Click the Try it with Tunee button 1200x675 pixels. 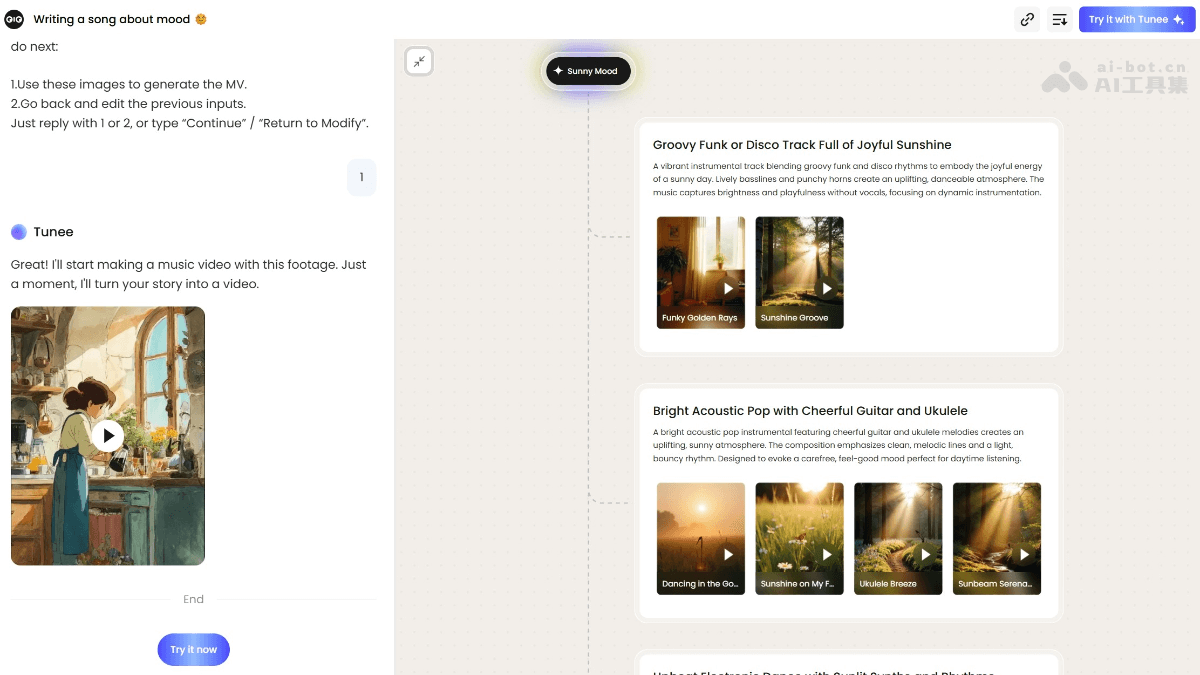coord(1136,19)
